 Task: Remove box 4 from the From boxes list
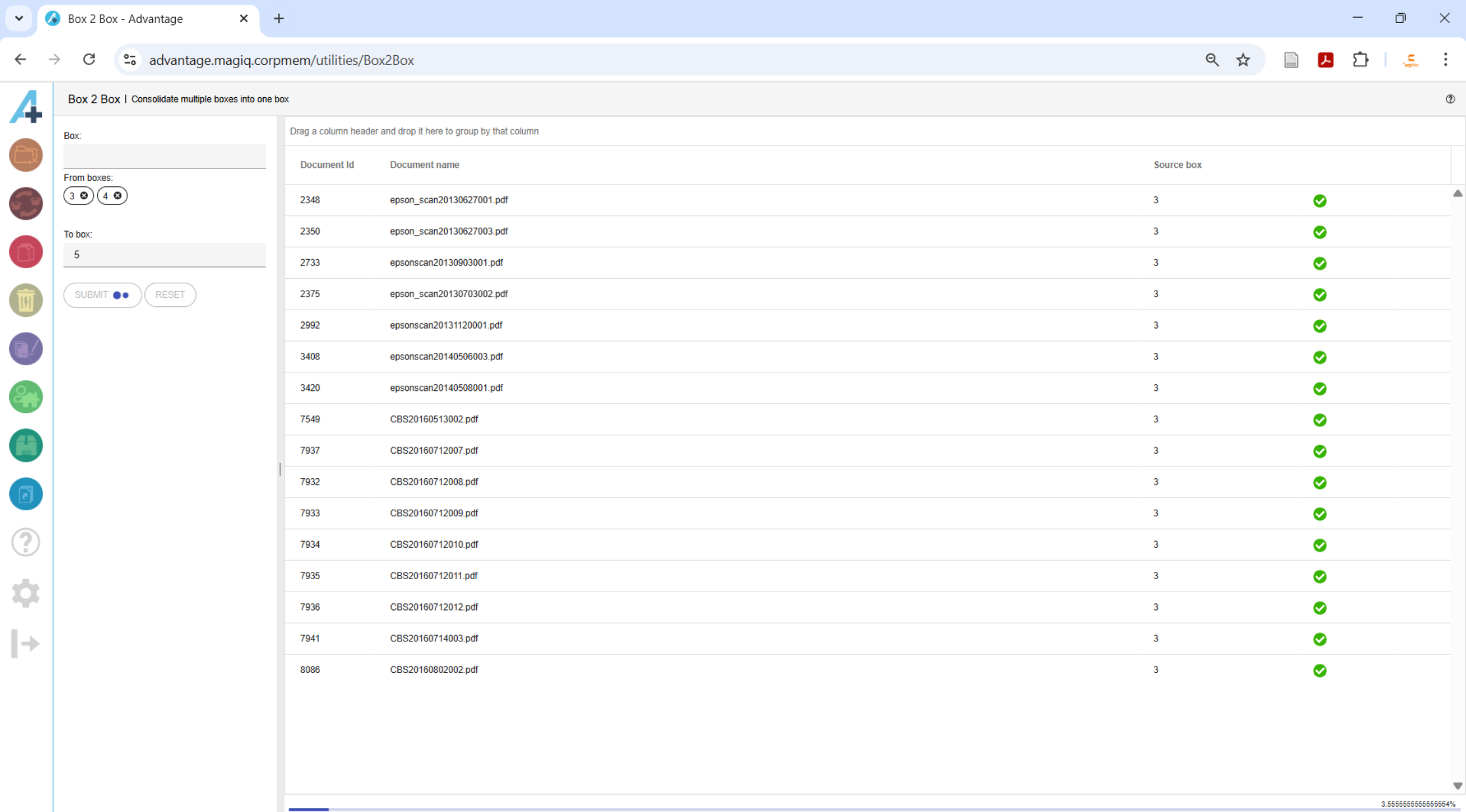[x=118, y=195]
